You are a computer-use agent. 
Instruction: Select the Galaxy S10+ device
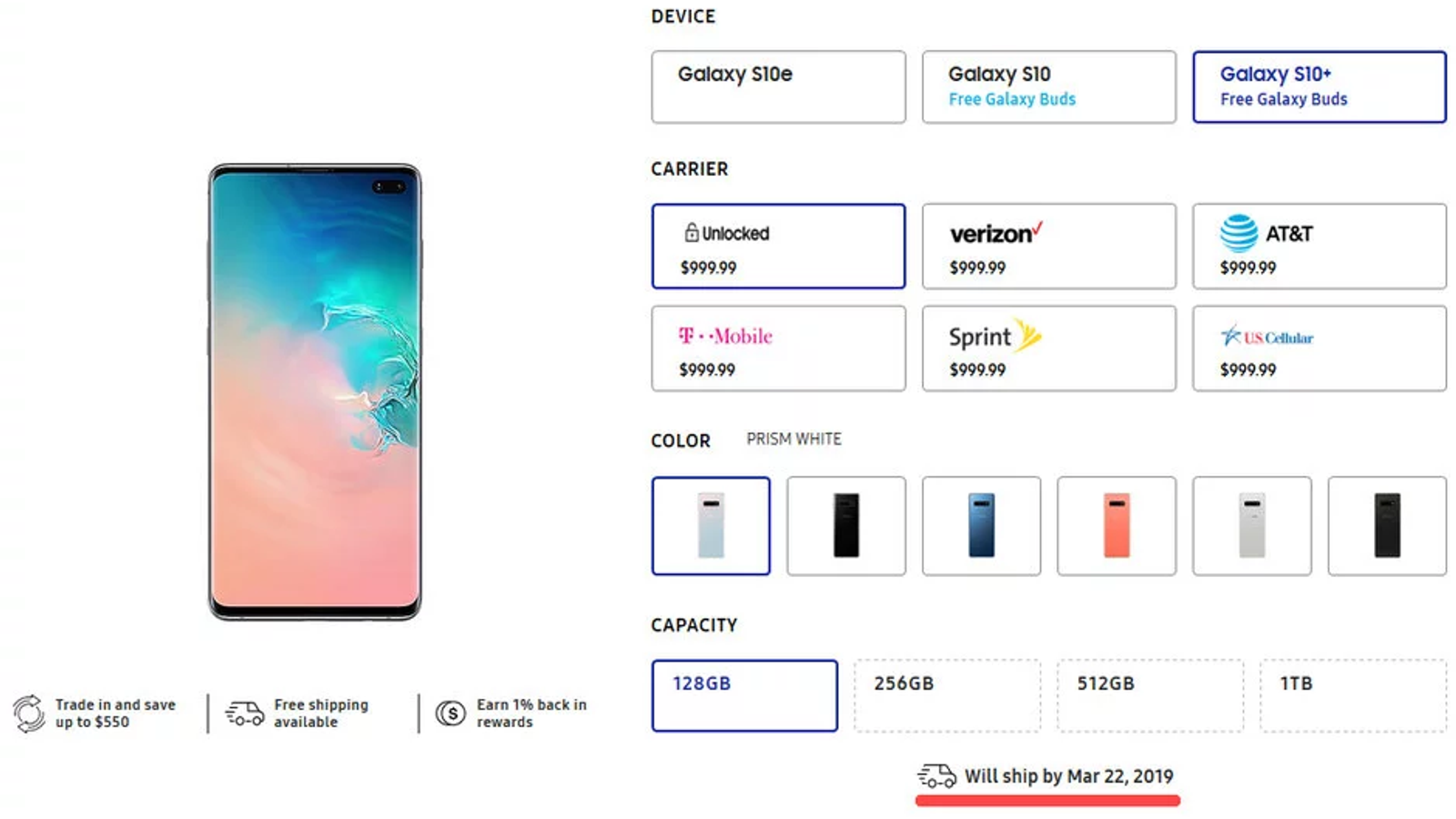(1319, 87)
